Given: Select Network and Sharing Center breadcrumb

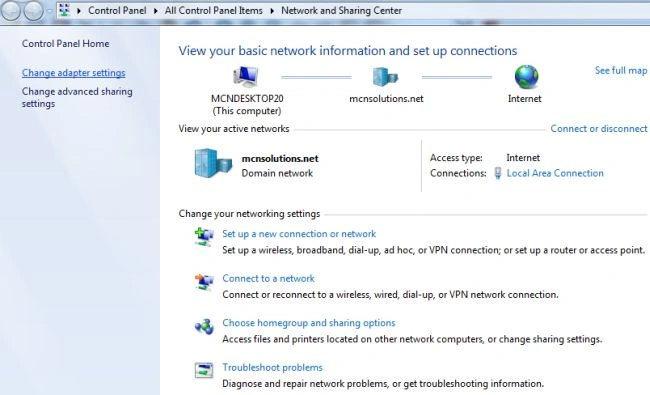Looking at the screenshot, I should pyautogui.click(x=341, y=10).
